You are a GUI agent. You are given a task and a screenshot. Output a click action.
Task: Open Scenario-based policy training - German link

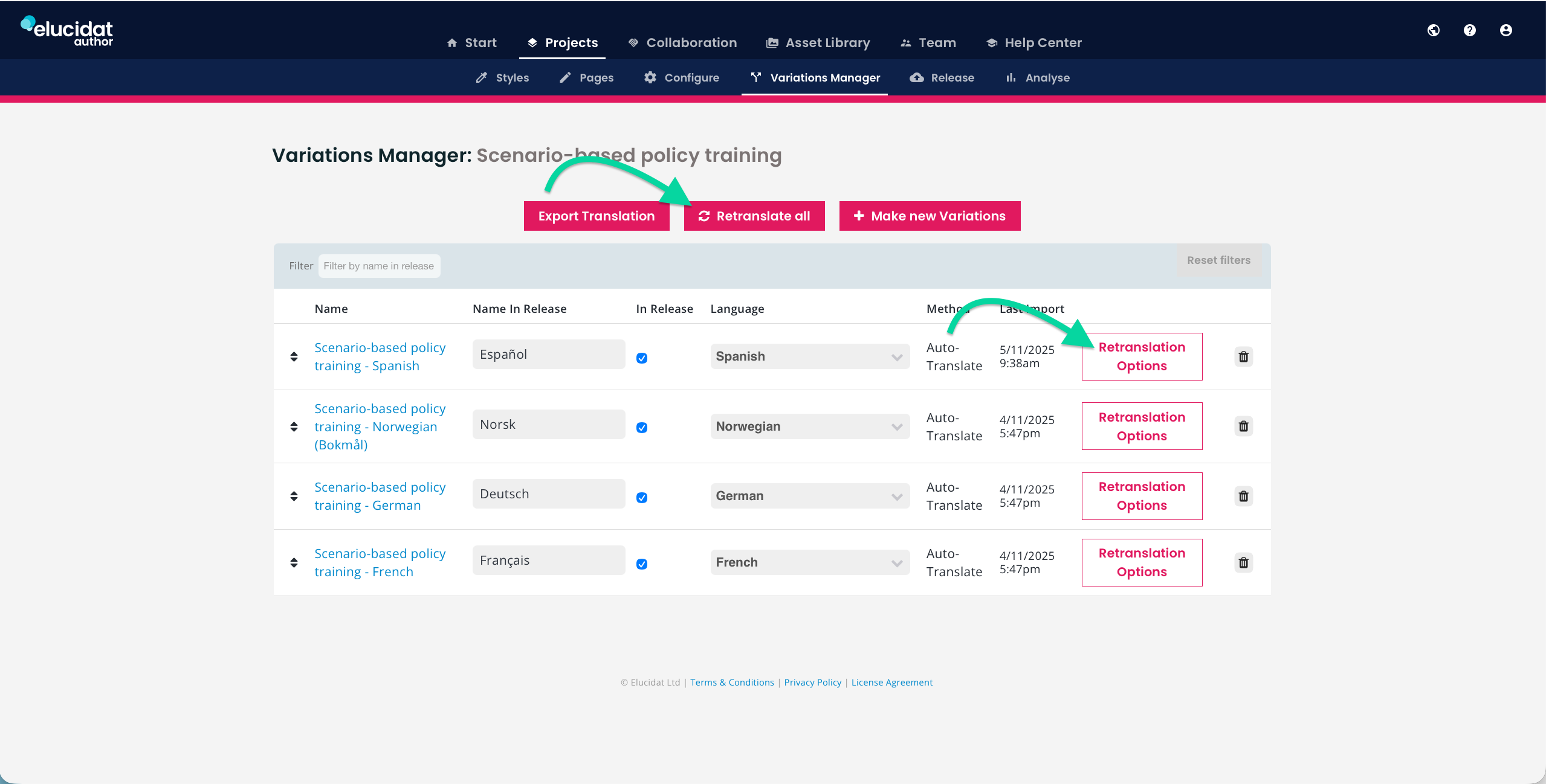tap(380, 496)
